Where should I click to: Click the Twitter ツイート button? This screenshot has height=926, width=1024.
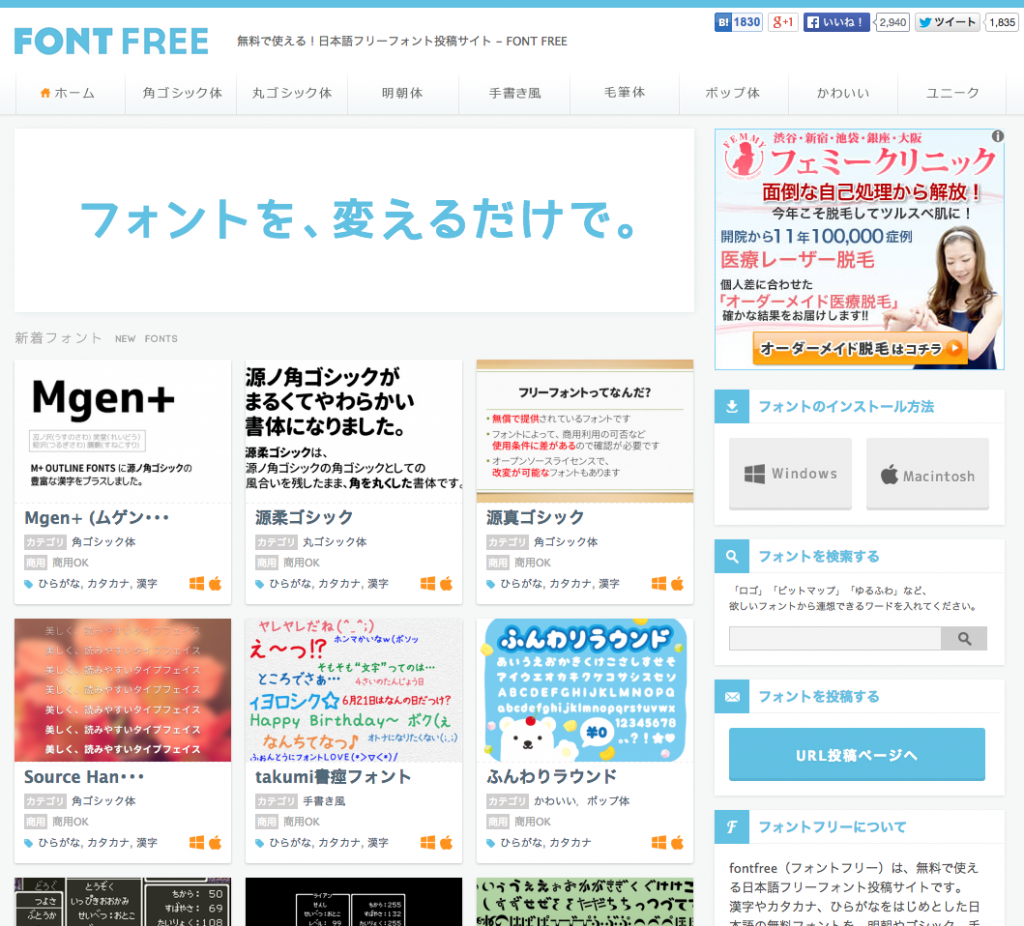coord(947,22)
